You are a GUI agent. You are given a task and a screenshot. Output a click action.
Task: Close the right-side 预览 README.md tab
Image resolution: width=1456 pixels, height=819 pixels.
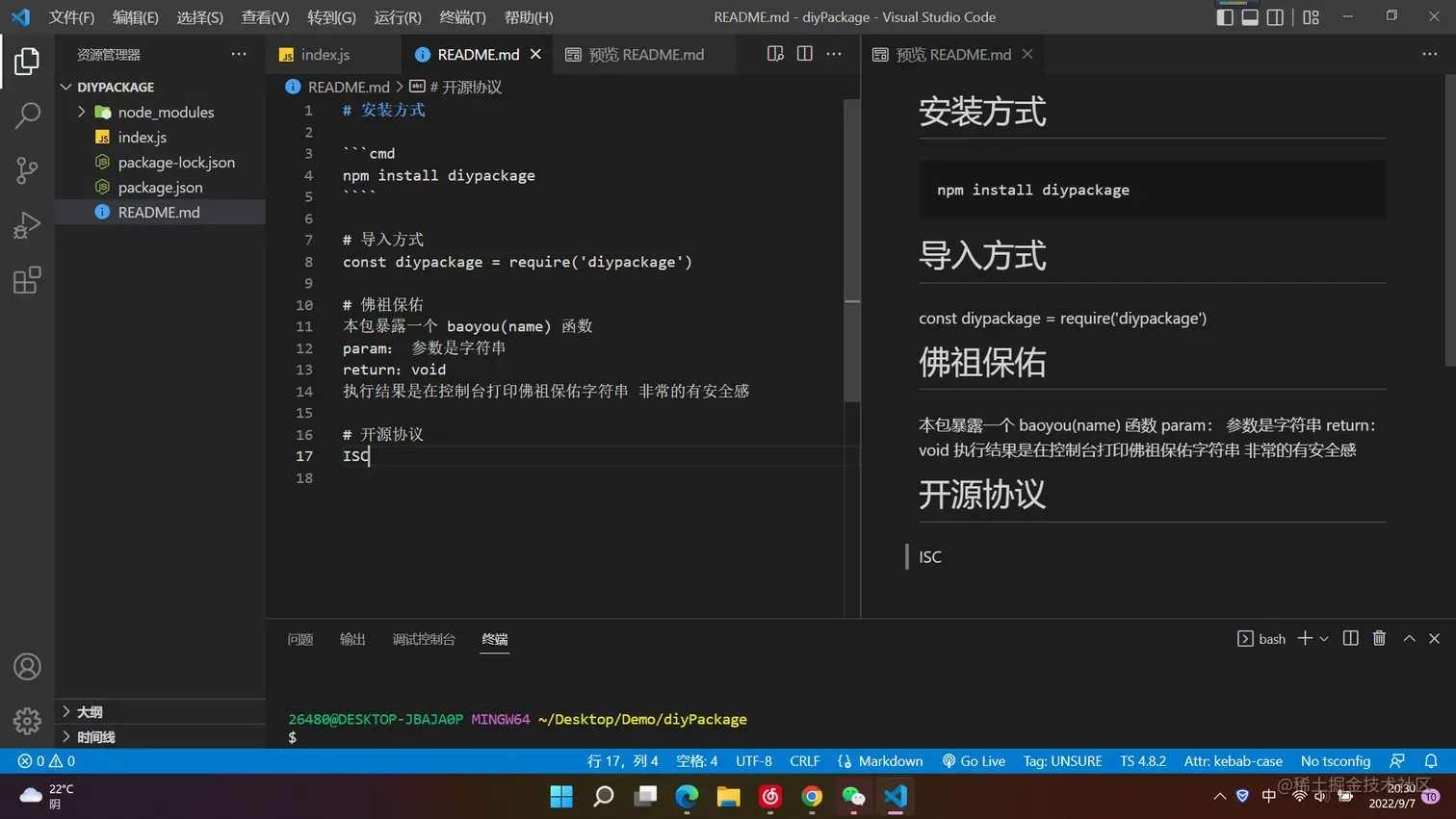click(1027, 55)
